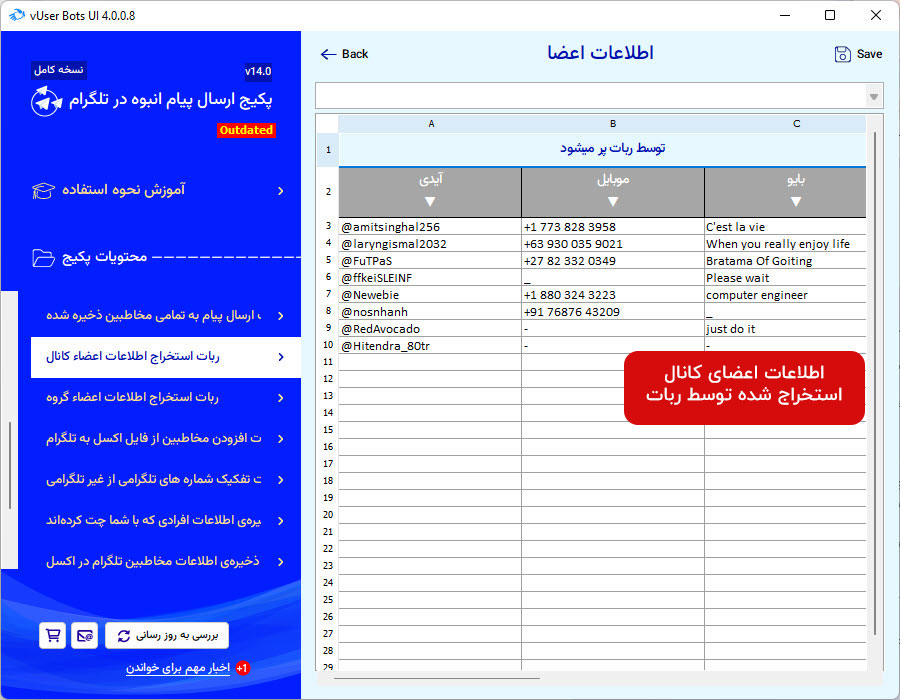The height and width of the screenshot is (700, 900).
Task: Select column B header
Action: [x=613, y=124]
